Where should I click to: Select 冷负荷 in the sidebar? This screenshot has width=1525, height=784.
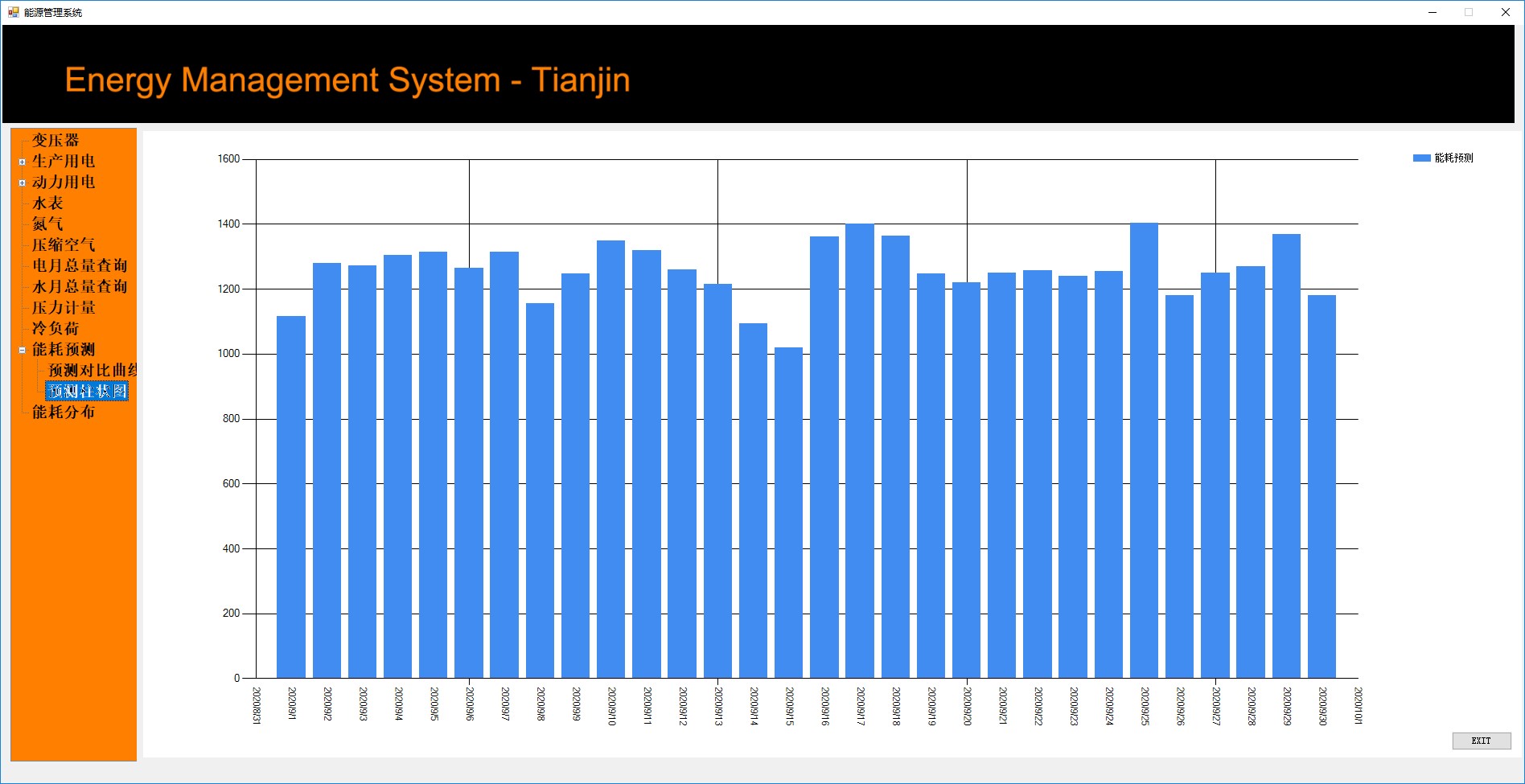[x=55, y=328]
